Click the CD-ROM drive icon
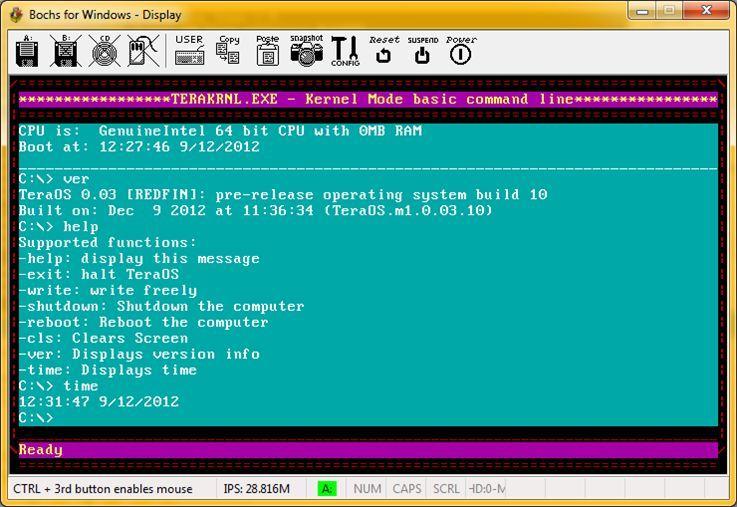This screenshot has width=737, height=507. (x=104, y=51)
